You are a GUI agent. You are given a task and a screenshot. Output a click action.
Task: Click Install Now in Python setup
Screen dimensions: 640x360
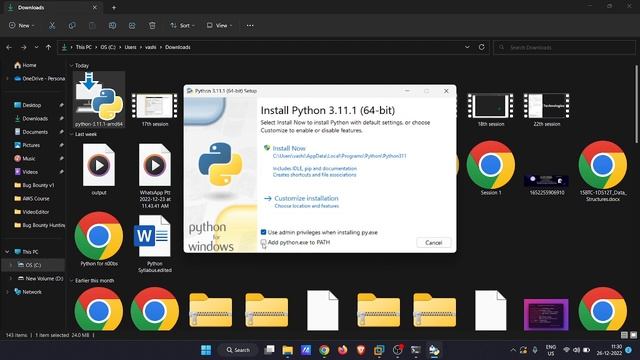pyautogui.click(x=289, y=148)
